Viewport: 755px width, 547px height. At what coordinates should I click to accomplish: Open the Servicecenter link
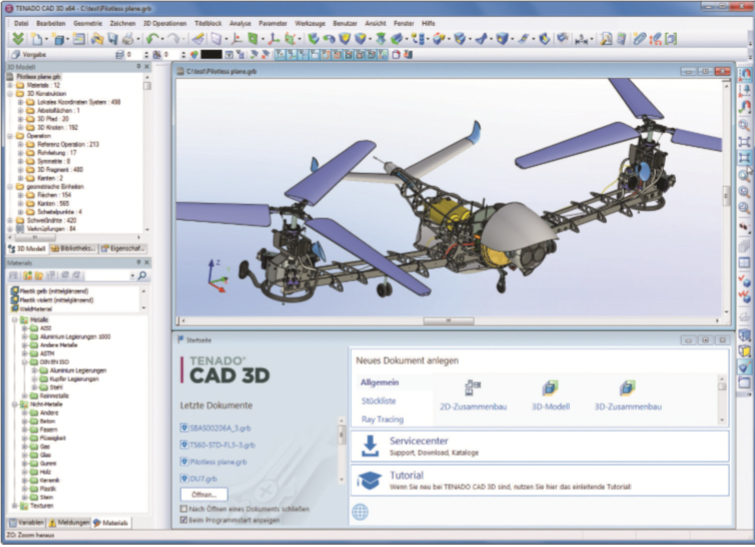[x=419, y=441]
